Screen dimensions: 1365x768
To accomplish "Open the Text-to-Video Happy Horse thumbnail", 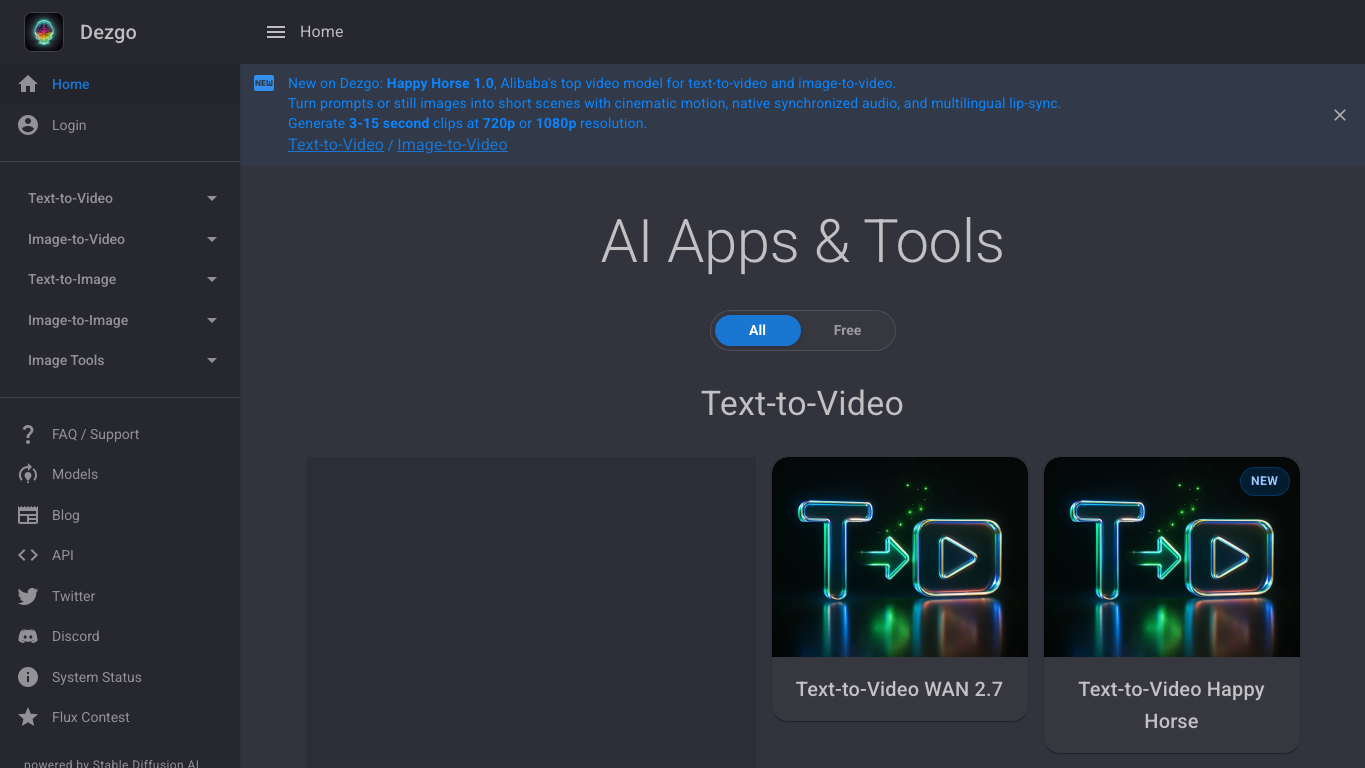I will point(1172,557).
